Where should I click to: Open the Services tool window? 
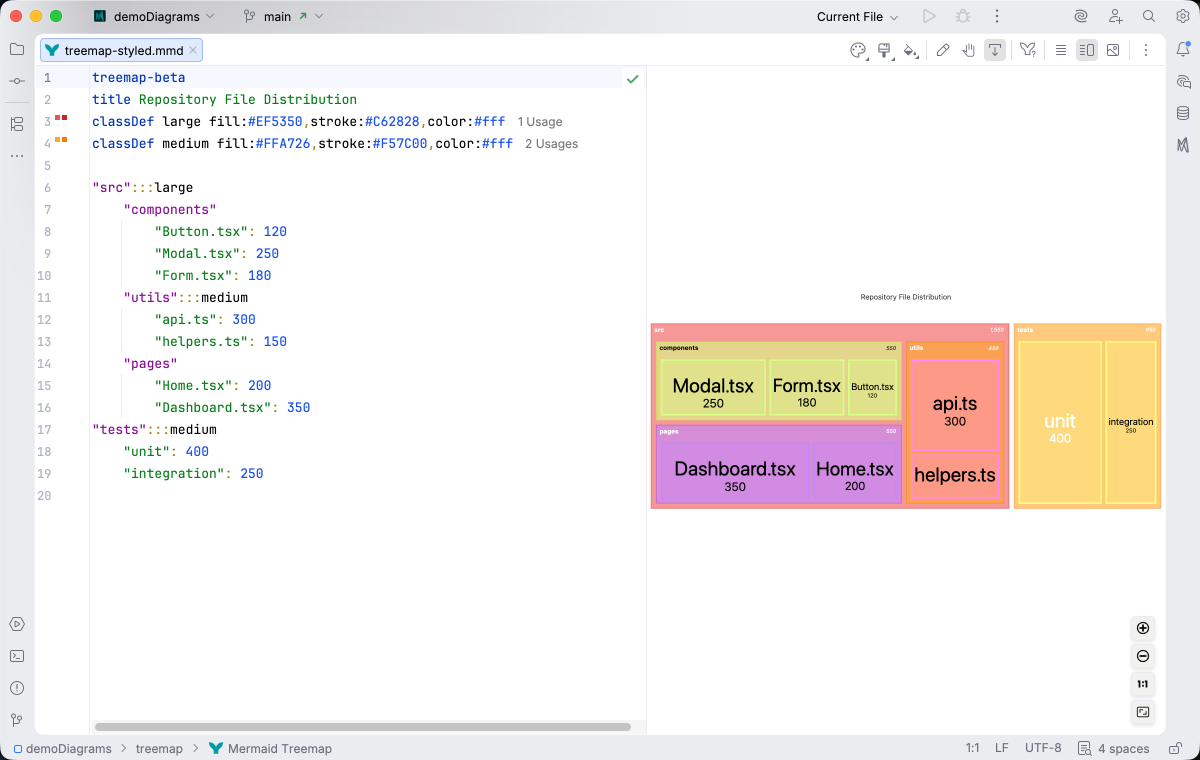pyautogui.click(x=17, y=624)
